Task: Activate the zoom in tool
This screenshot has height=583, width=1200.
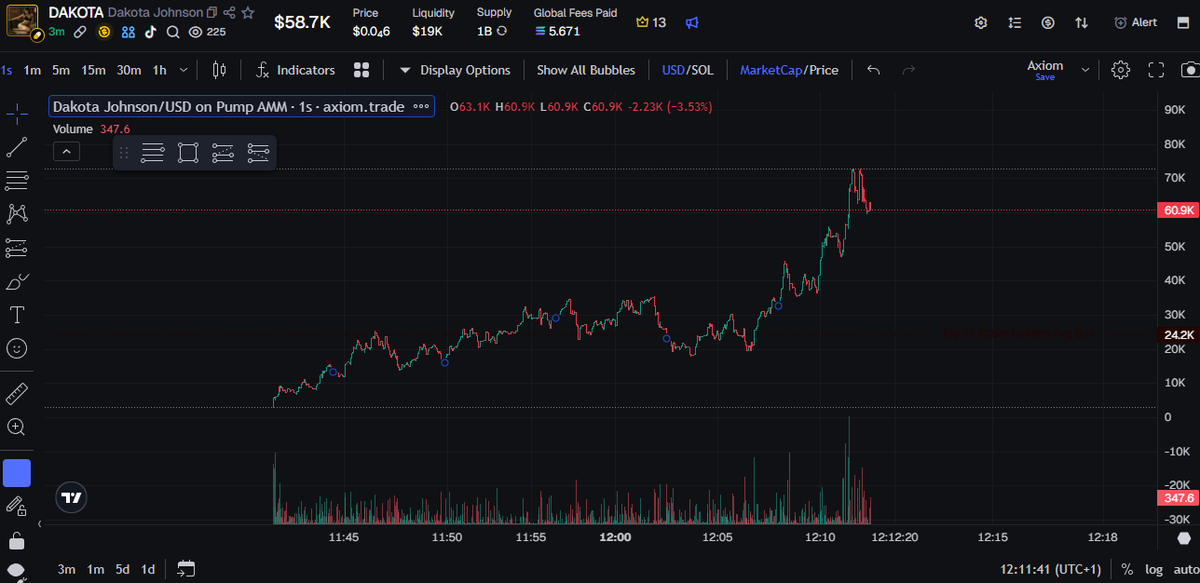Action: [17, 427]
